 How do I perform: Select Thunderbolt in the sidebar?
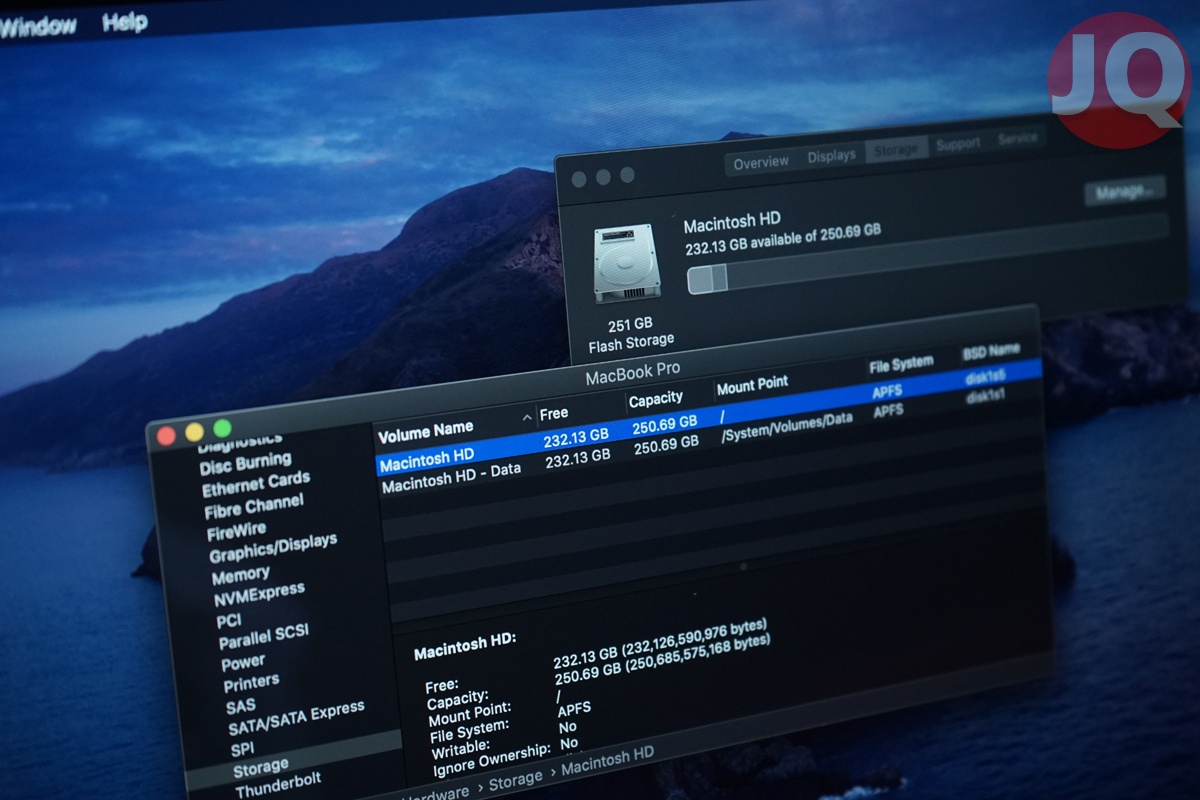point(278,783)
